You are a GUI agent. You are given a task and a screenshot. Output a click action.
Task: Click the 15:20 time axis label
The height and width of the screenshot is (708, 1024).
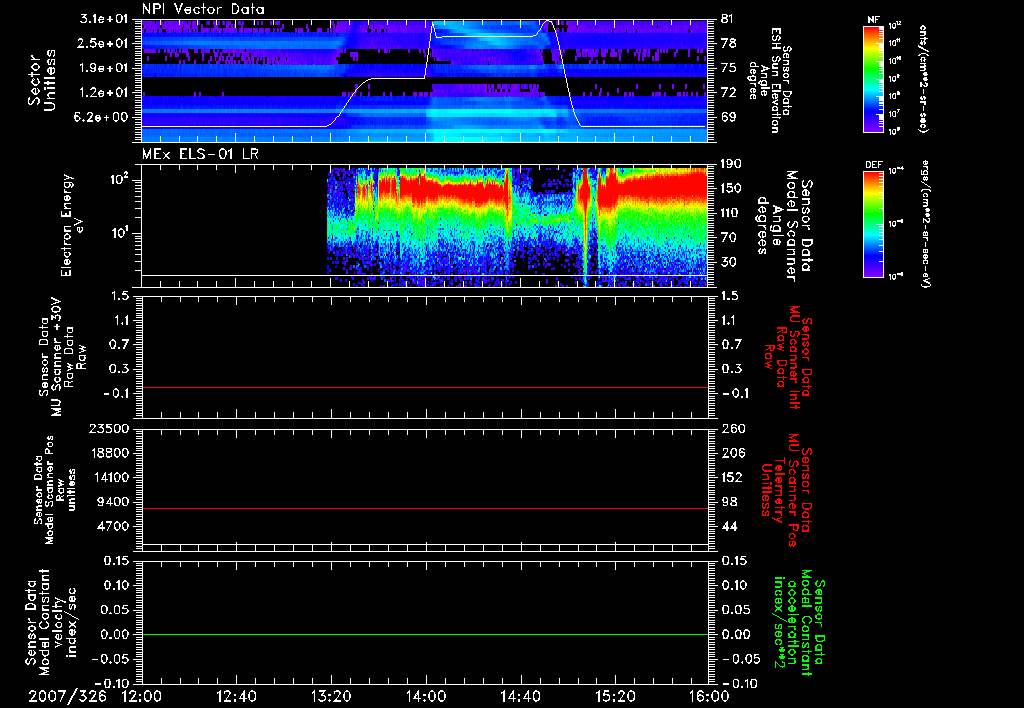click(615, 696)
